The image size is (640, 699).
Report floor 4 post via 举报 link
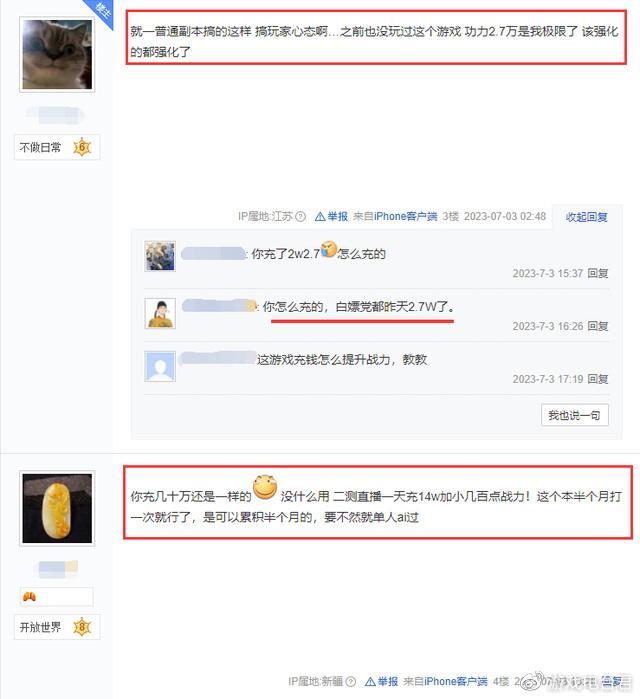point(388,682)
